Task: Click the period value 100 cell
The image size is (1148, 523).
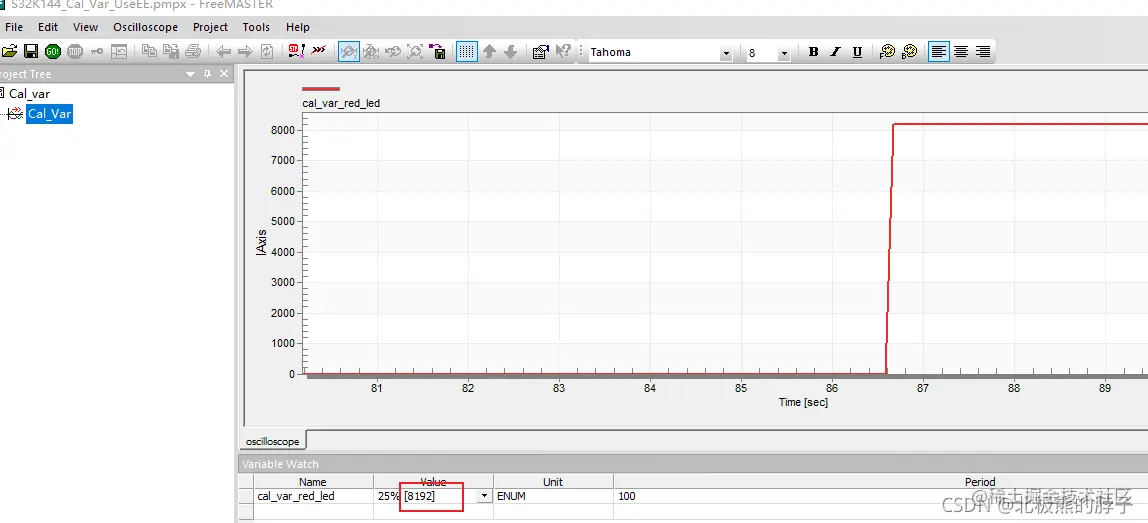Action: [x=880, y=496]
